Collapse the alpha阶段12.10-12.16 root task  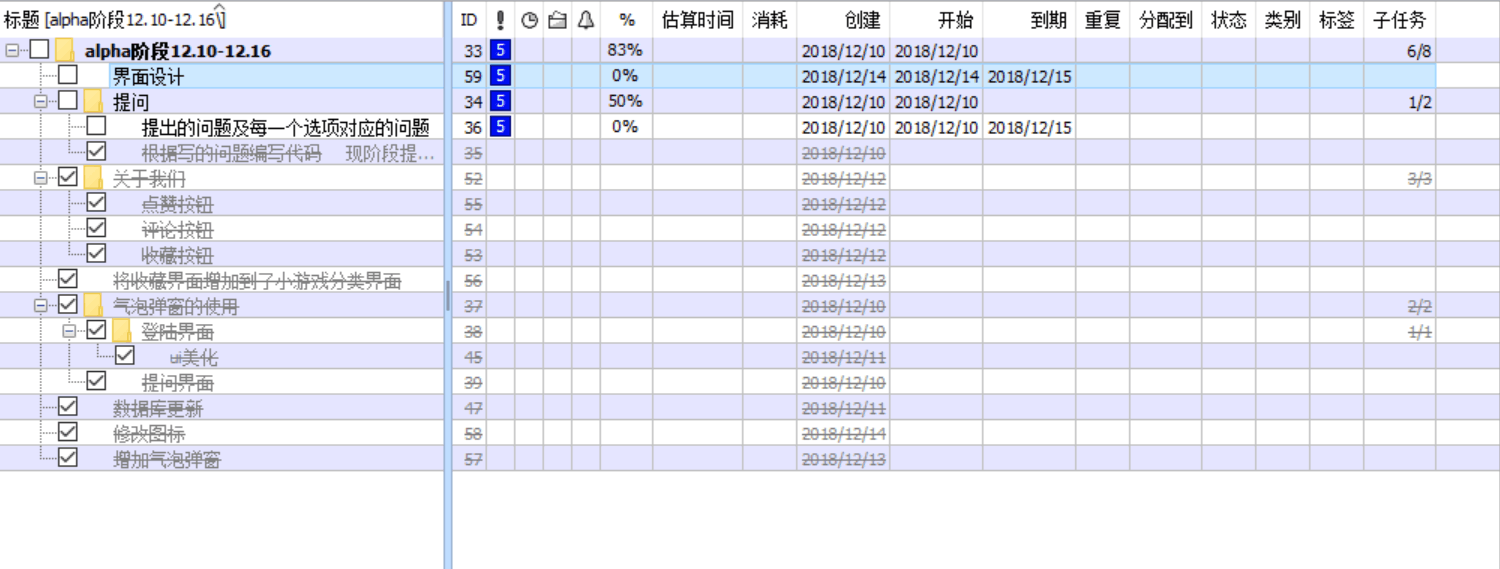12,50
